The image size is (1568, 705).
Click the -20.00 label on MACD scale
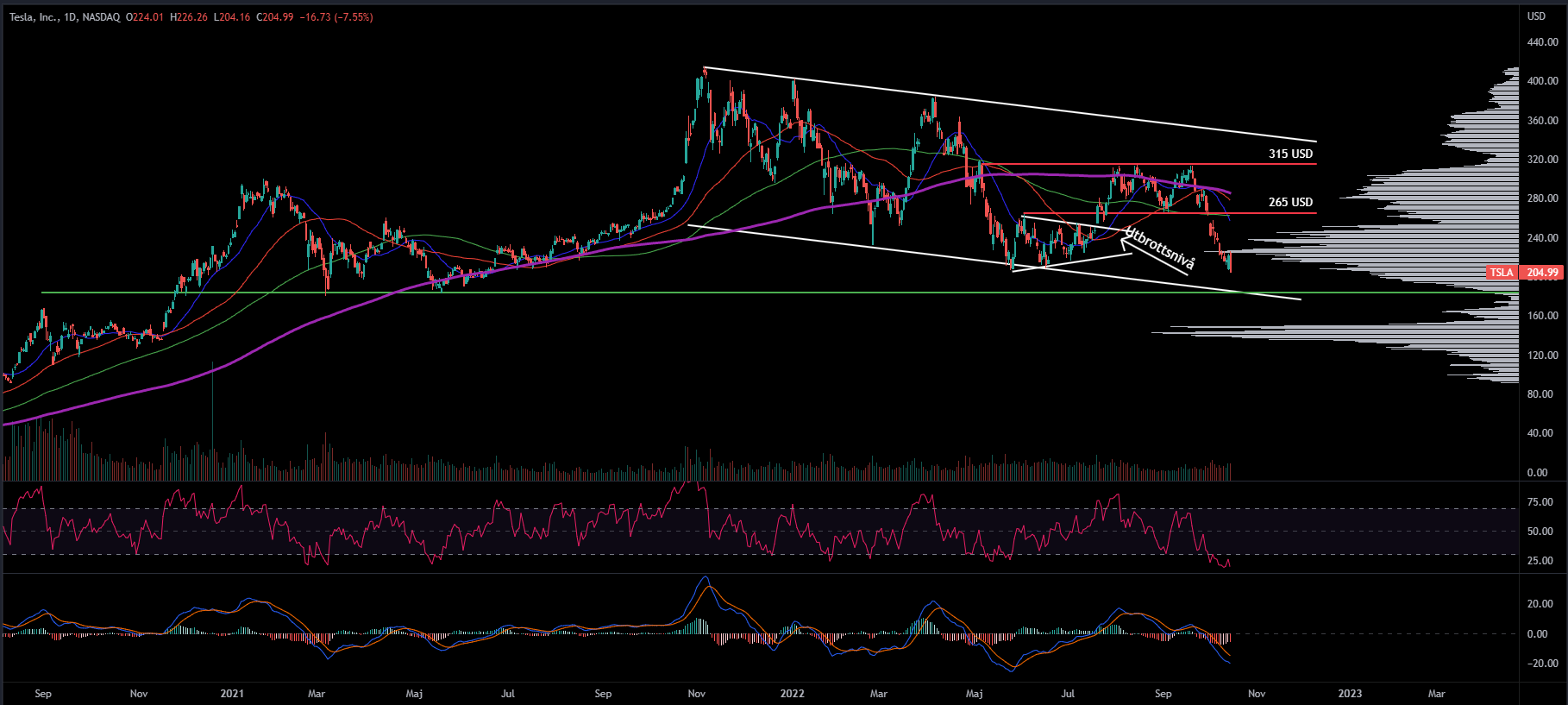[1541, 664]
